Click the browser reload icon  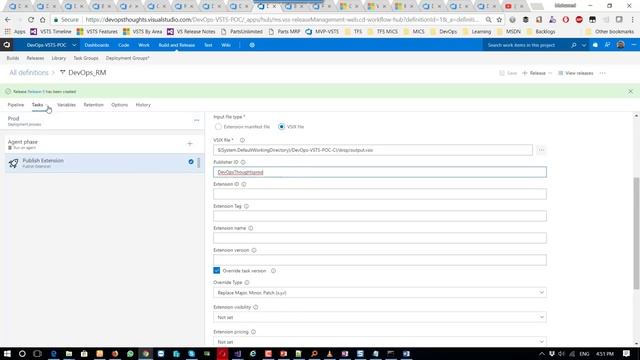click(x=31, y=20)
